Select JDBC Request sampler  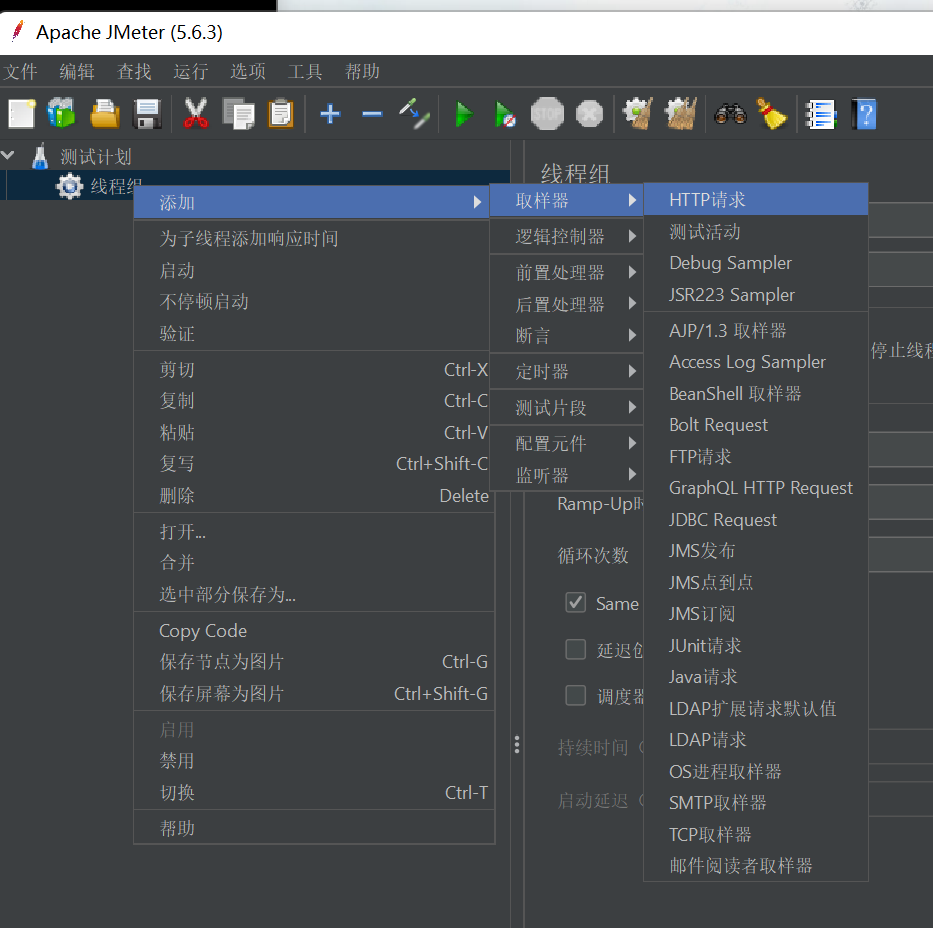point(756,519)
